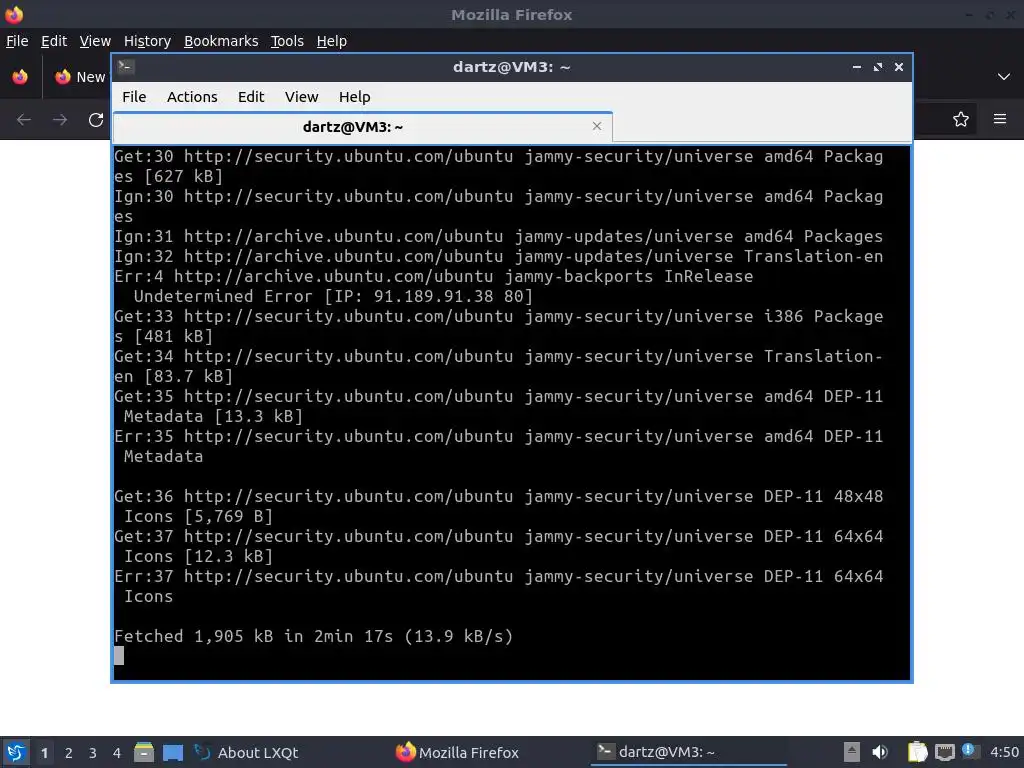The width and height of the screenshot is (1024, 768).
Task: Bookmark page with star icon
Action: pyautogui.click(x=961, y=119)
